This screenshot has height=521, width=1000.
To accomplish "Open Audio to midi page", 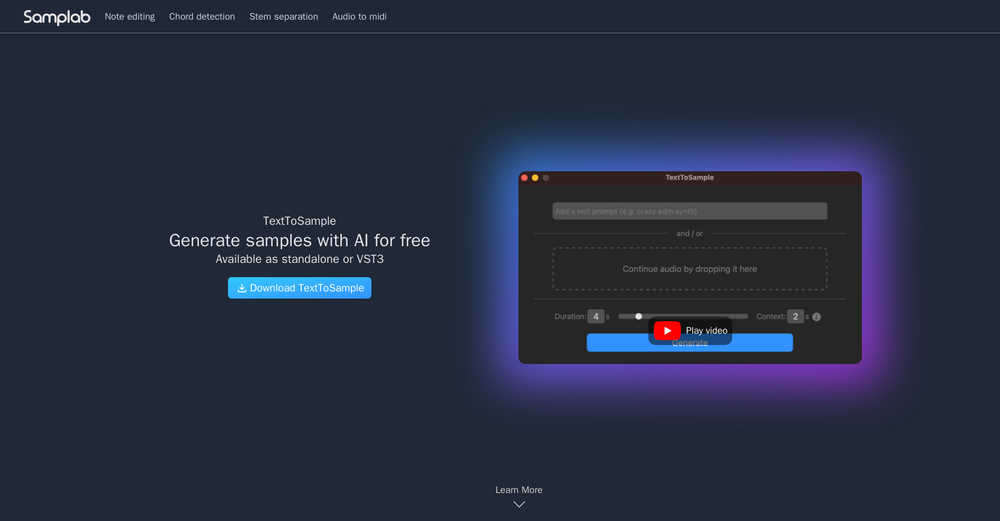I will tap(359, 17).
